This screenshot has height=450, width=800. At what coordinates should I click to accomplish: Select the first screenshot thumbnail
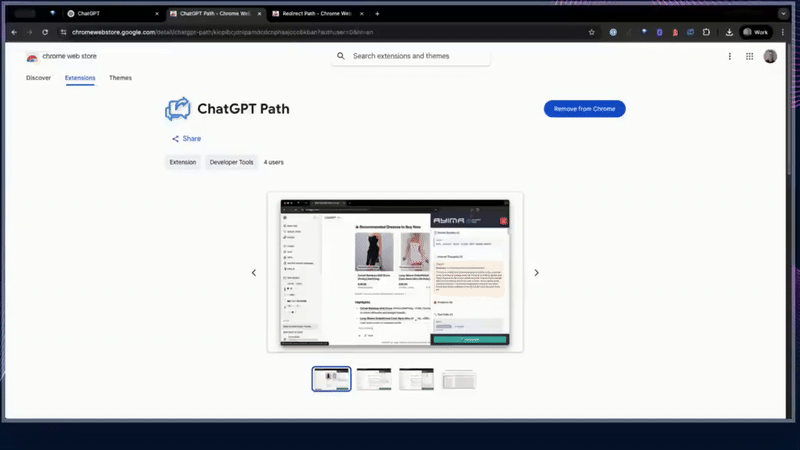(x=332, y=379)
